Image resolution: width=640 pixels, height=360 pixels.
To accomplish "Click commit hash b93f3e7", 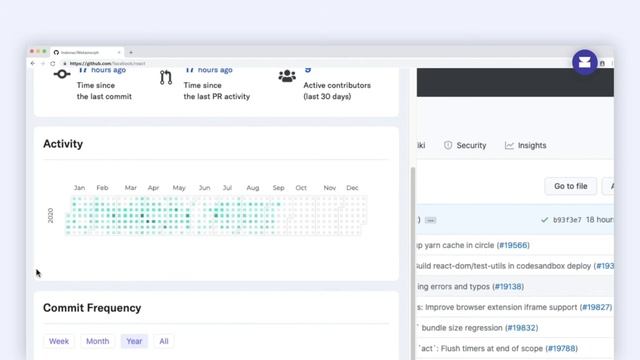I will coord(567,220).
